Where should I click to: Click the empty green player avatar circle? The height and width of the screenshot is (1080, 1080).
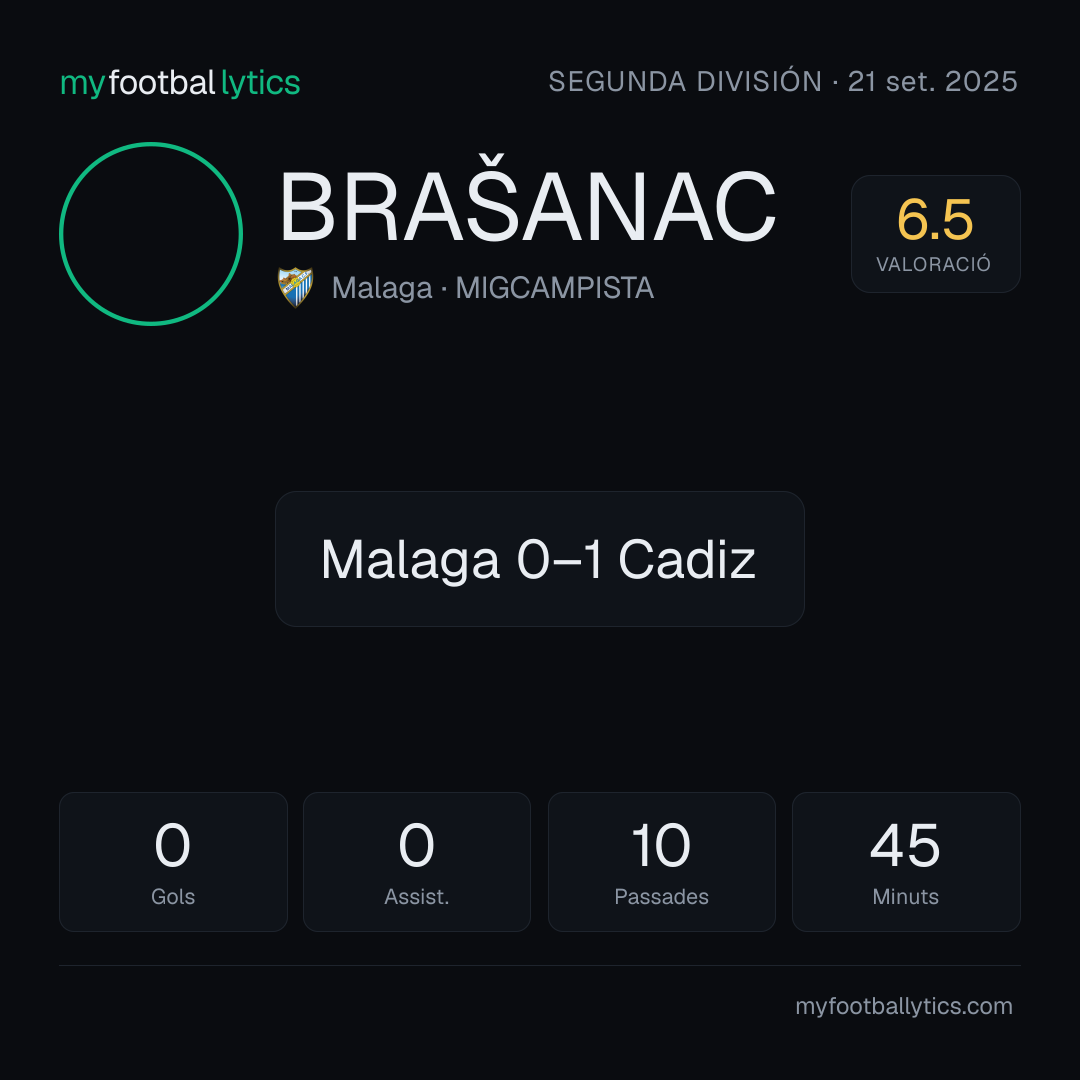tap(151, 233)
